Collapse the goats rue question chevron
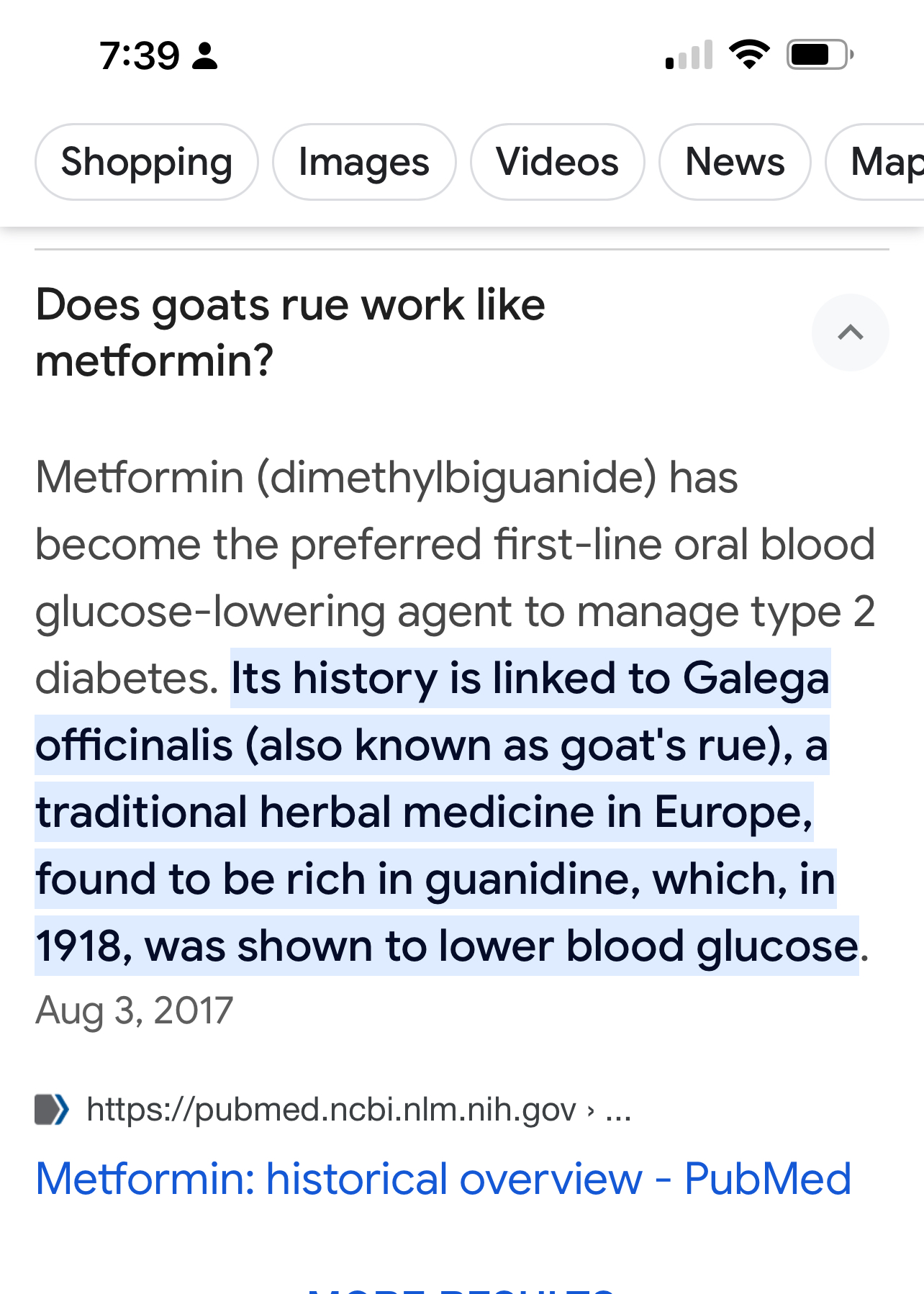This screenshot has height=1294, width=924. [850, 332]
